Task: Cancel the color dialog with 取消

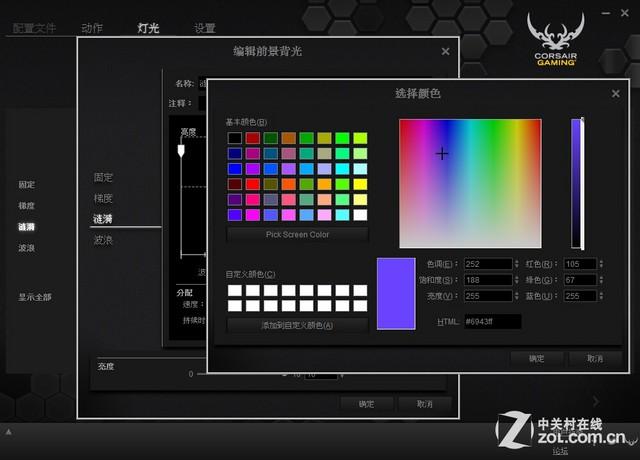Action: (x=595, y=359)
